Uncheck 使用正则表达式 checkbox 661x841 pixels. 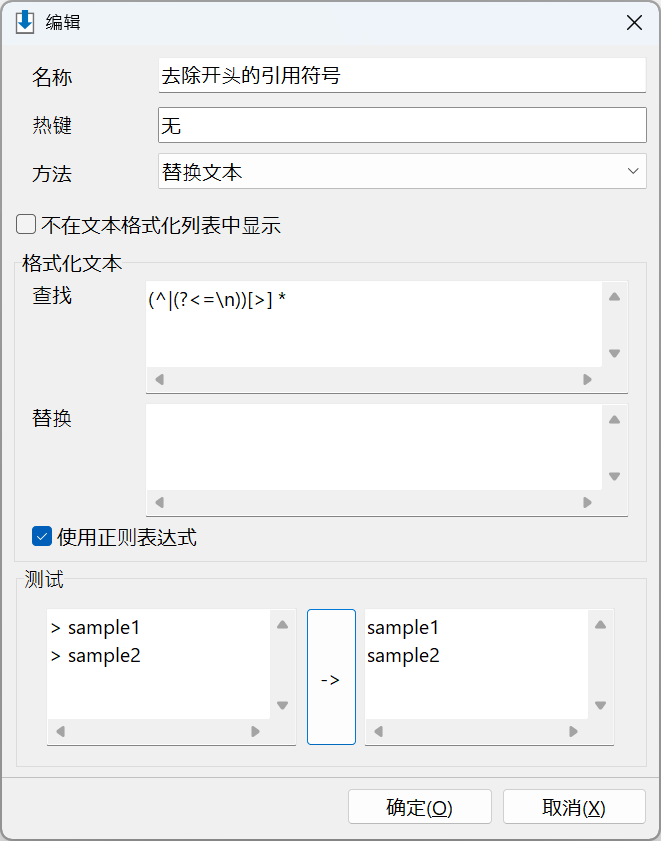coord(42,536)
